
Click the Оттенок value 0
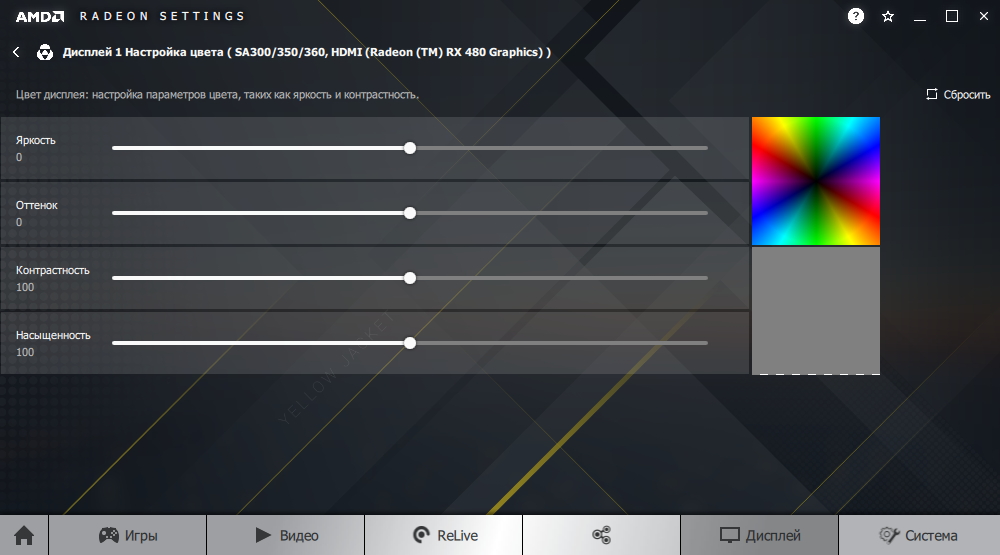(x=19, y=222)
